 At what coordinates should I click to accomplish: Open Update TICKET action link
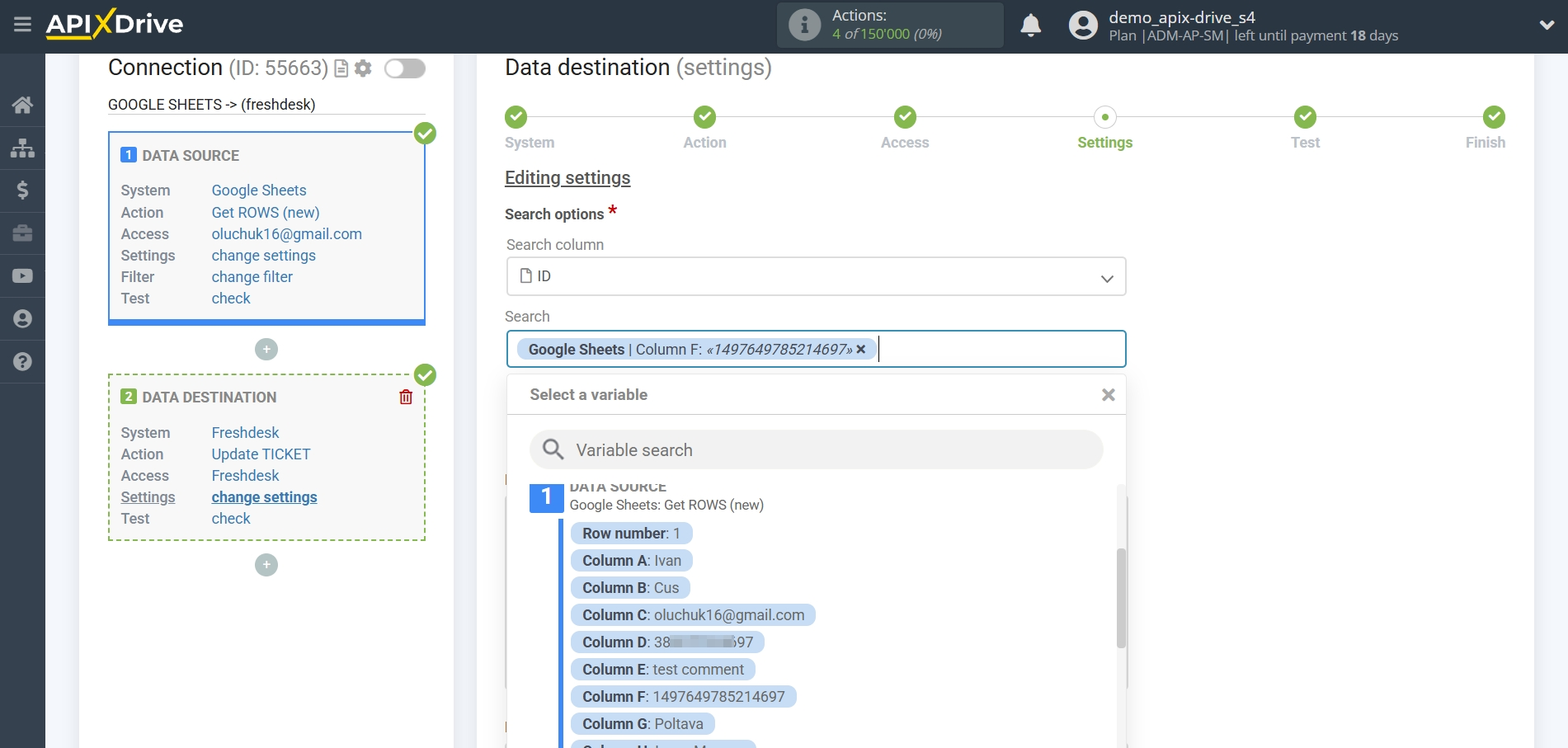point(261,454)
